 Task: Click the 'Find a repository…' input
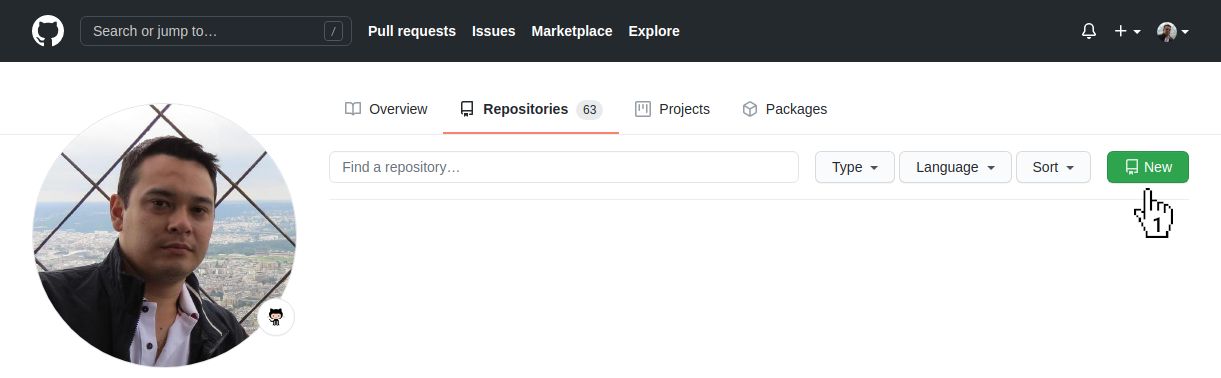coord(564,167)
